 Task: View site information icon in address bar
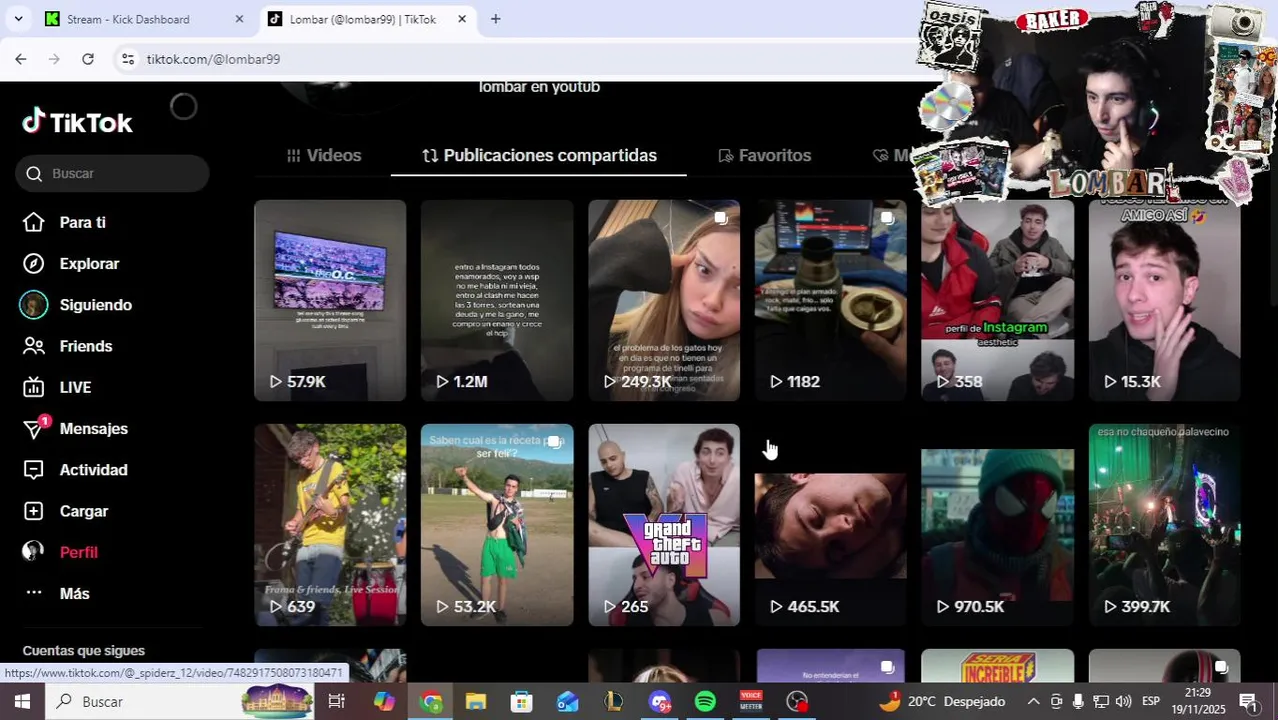point(127,59)
